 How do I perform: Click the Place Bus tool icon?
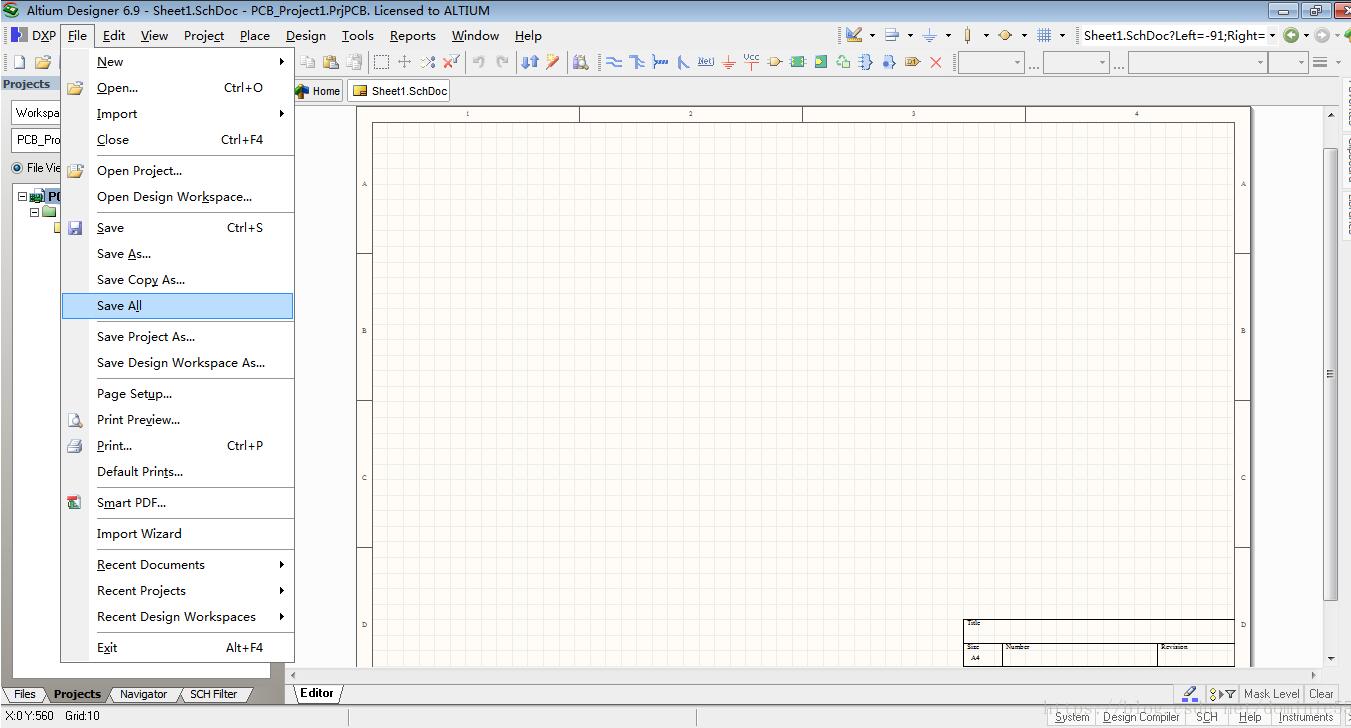[637, 62]
